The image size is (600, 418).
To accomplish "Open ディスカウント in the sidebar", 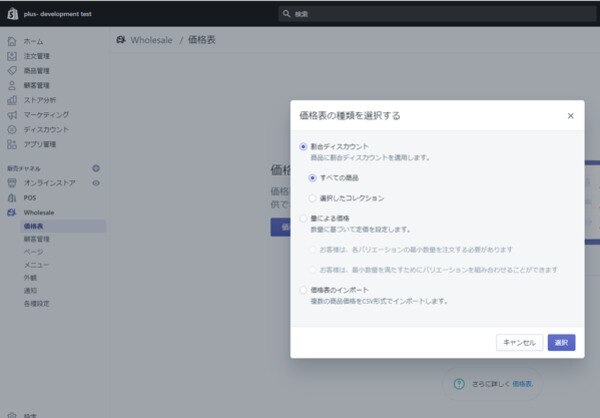I will [46, 129].
